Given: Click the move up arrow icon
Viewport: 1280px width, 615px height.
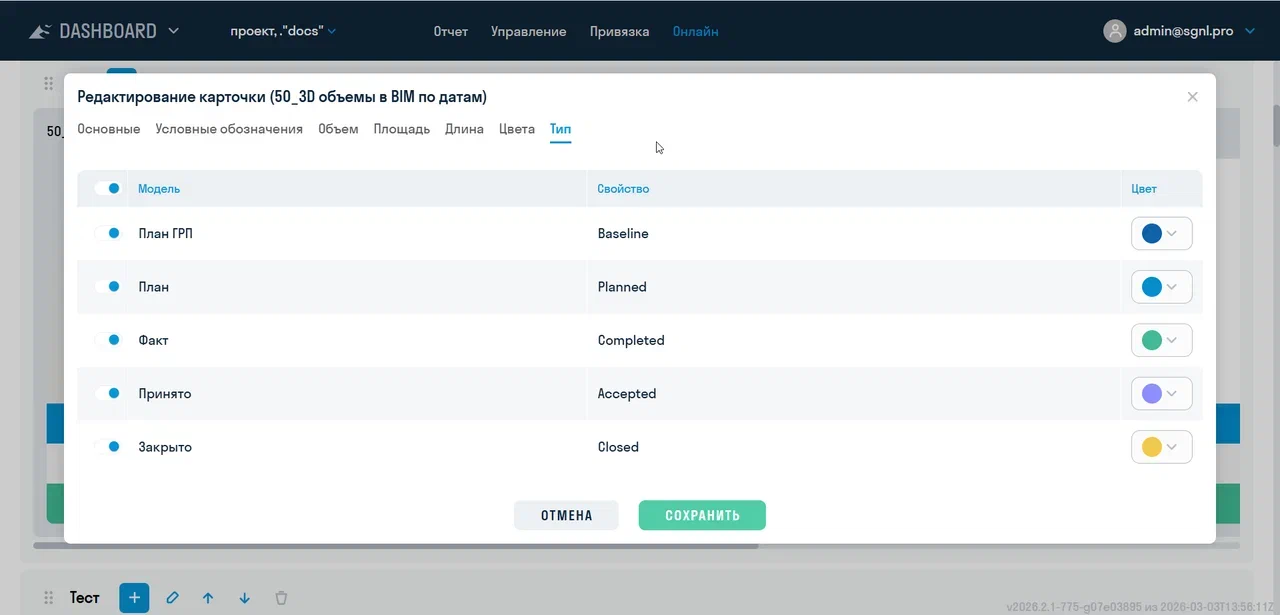Looking at the screenshot, I should click(208, 598).
